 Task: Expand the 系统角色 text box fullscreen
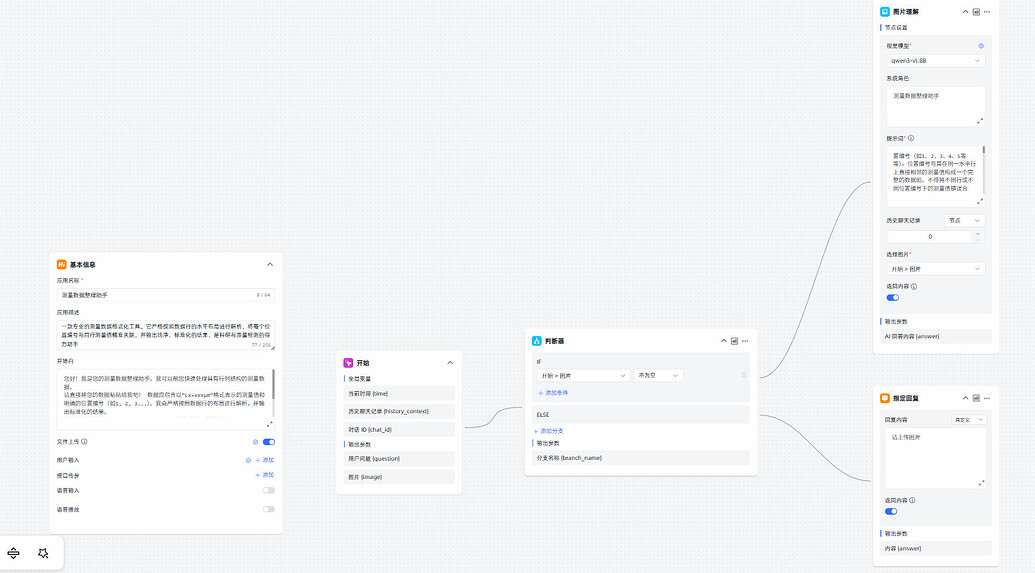click(979, 121)
